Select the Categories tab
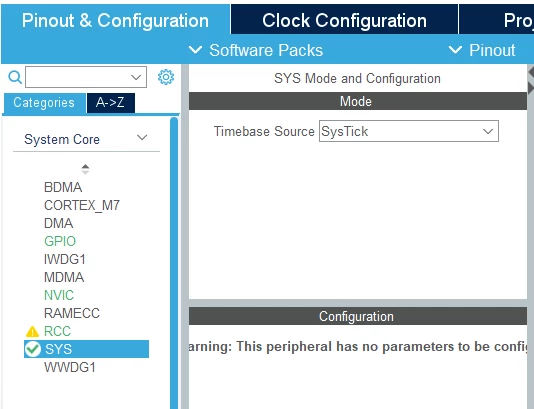This screenshot has height=409, width=534. coord(44,103)
